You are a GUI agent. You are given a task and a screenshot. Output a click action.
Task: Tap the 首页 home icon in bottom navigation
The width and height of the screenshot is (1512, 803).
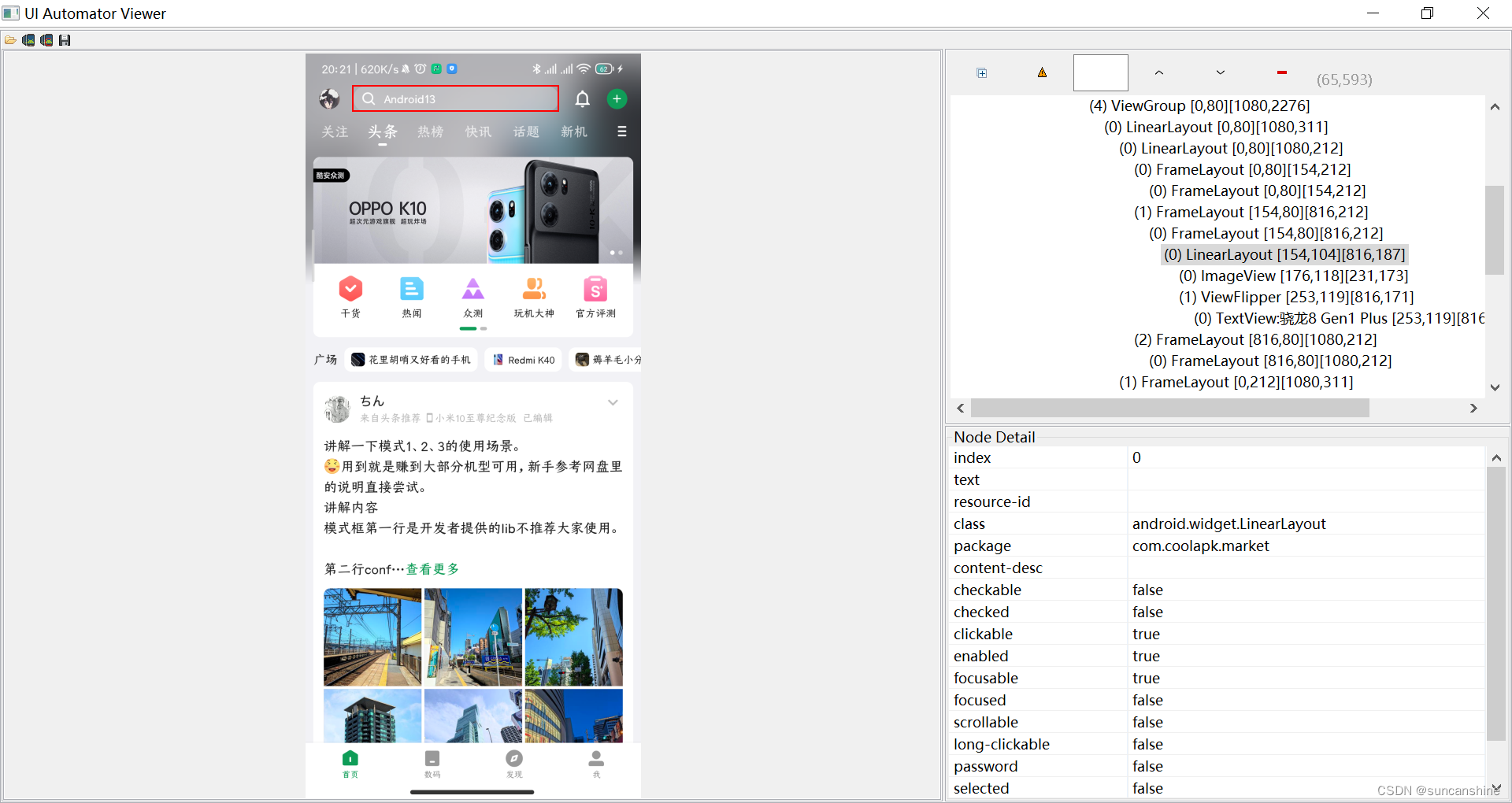(x=350, y=758)
